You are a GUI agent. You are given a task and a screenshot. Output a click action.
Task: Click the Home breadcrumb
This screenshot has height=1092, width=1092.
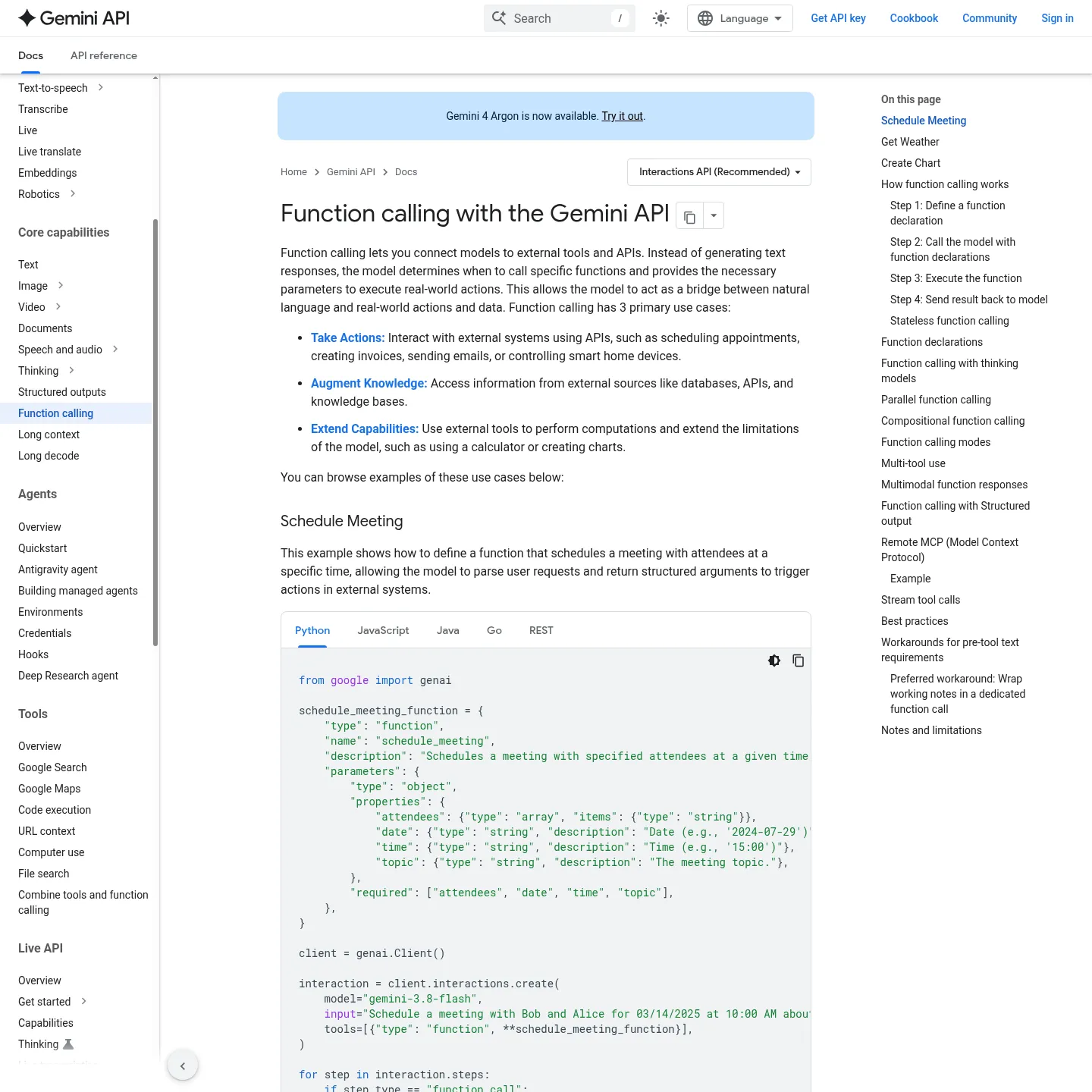293,172
